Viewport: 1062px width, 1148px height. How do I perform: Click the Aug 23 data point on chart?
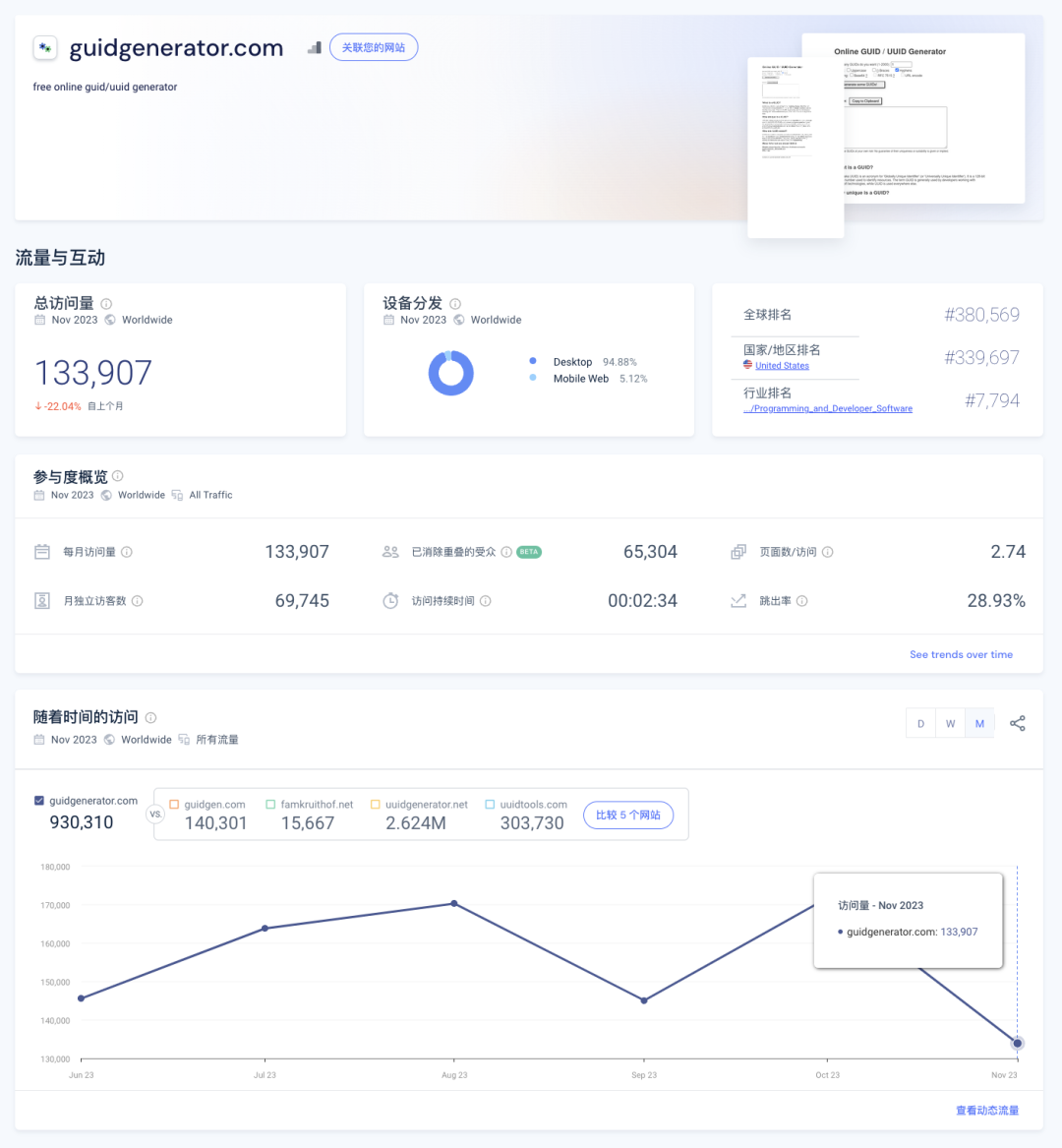coord(454,903)
